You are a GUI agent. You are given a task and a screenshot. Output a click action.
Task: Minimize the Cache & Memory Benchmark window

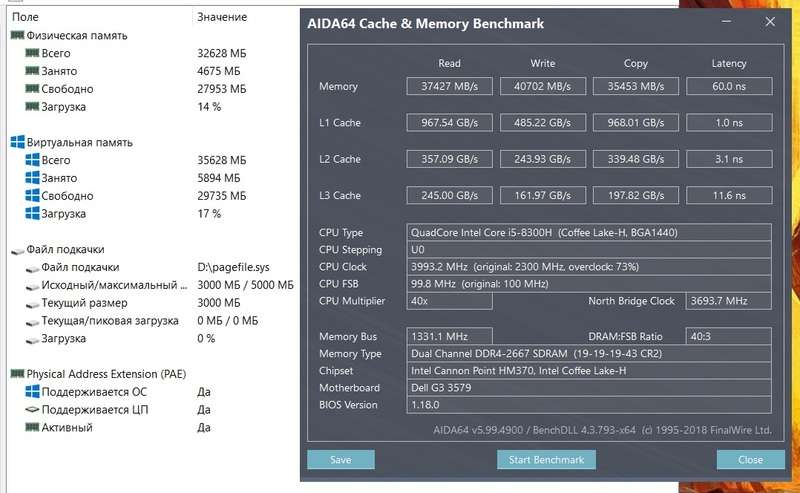(x=724, y=23)
